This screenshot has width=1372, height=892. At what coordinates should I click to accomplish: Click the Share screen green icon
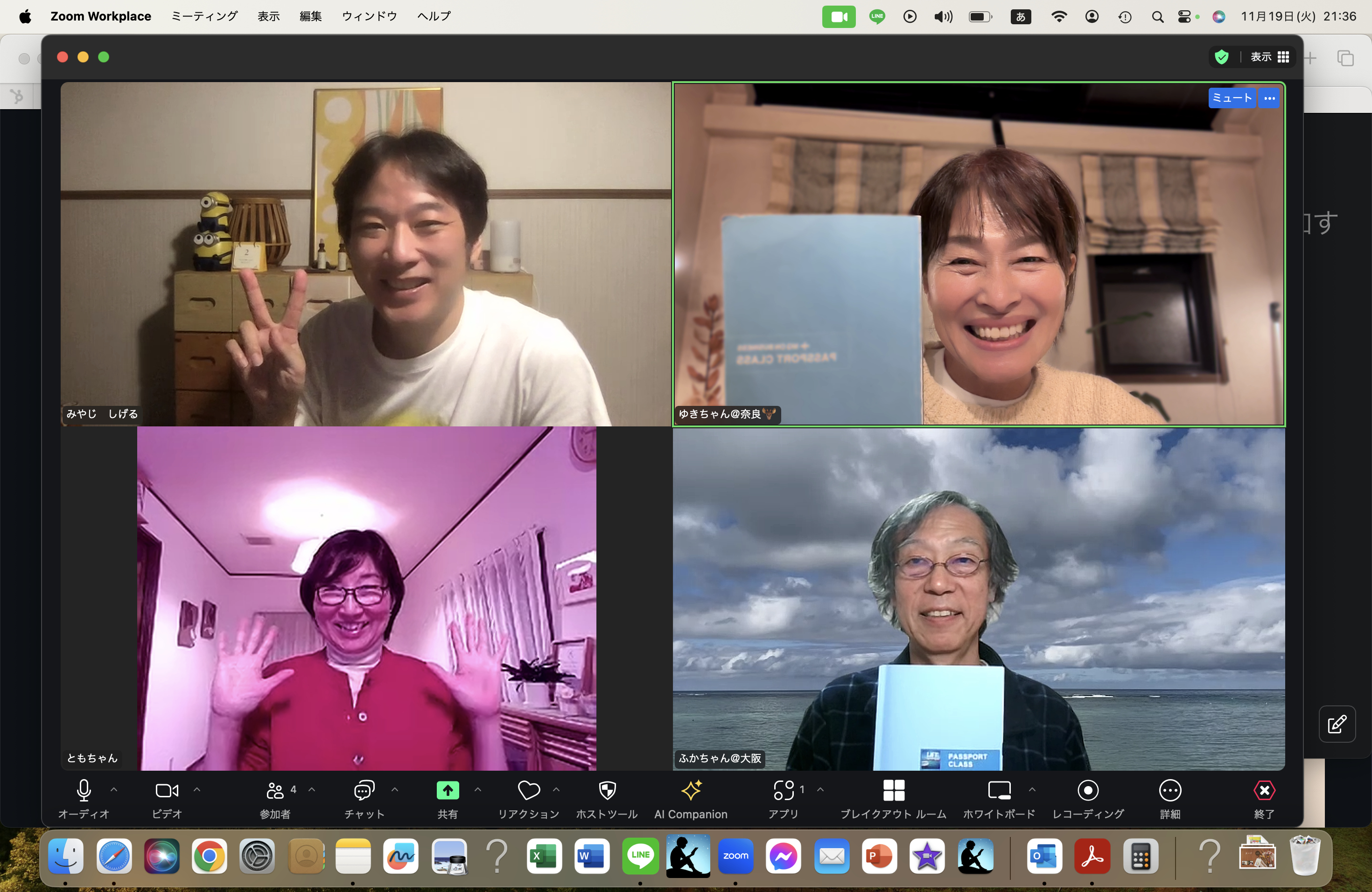coord(448,791)
